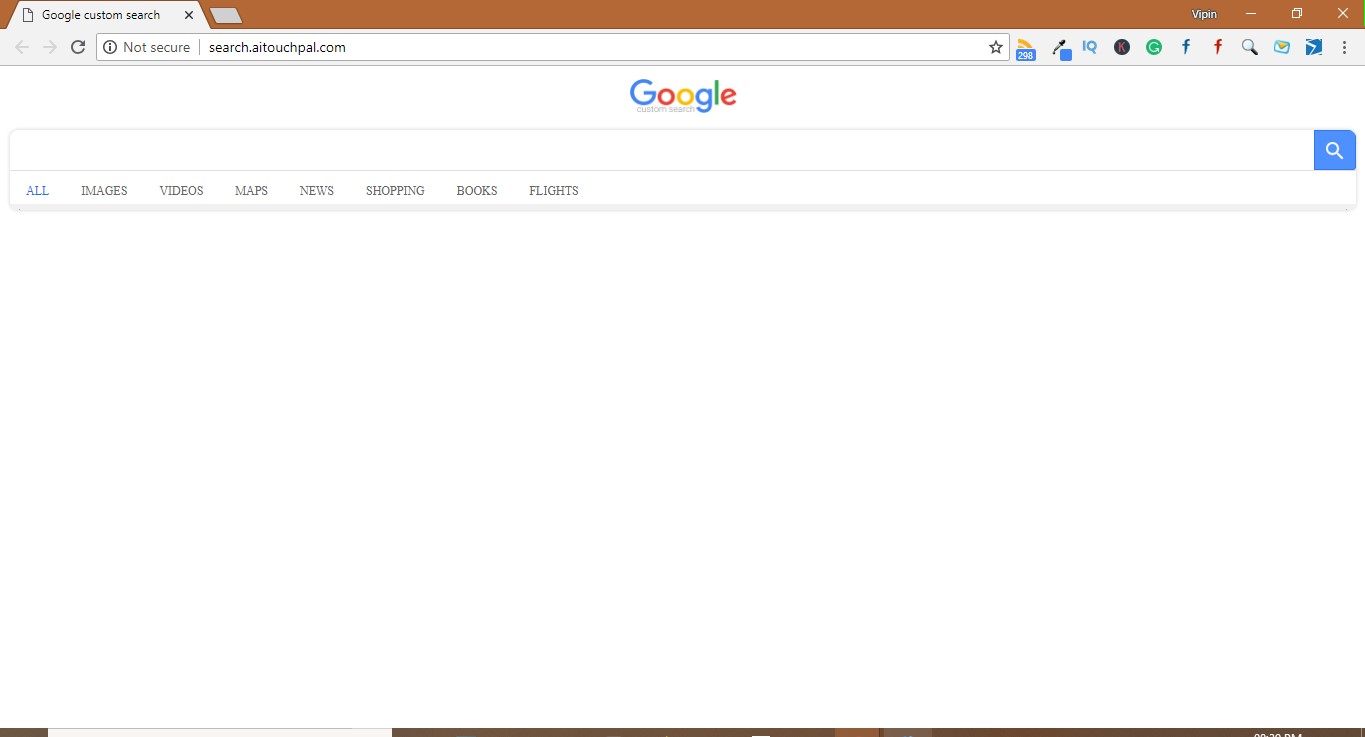Viewport: 1365px width, 737px height.
Task: Open the NEWS search category
Action: pyautogui.click(x=316, y=190)
